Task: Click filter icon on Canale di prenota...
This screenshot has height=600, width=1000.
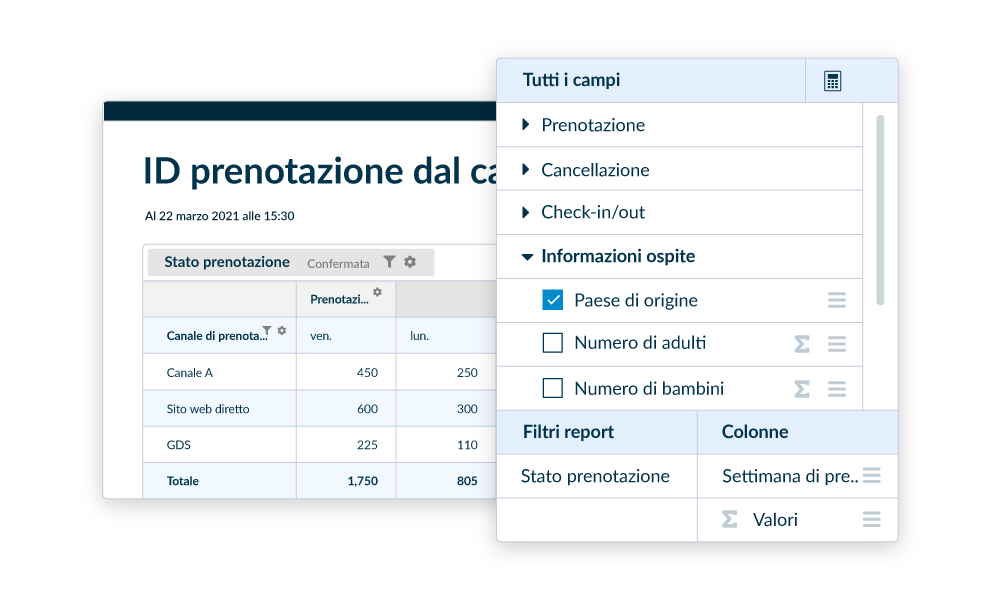Action: pyautogui.click(x=267, y=330)
